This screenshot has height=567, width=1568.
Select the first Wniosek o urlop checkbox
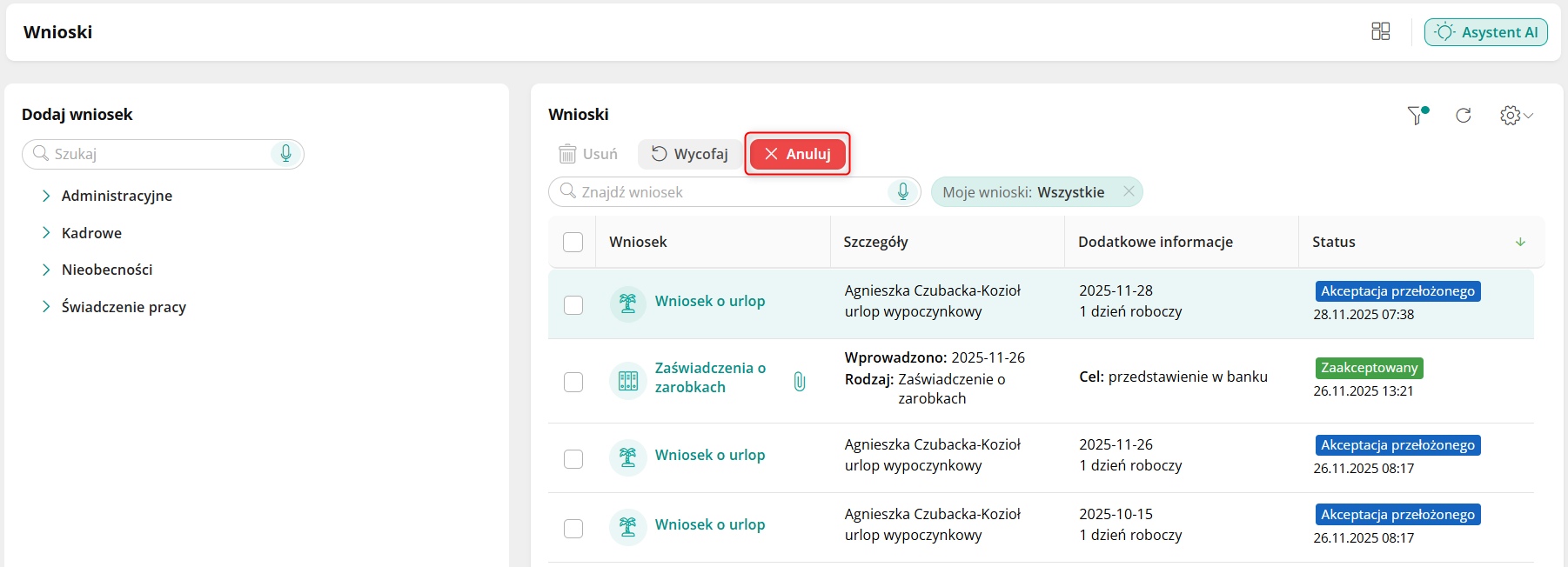[x=573, y=304]
